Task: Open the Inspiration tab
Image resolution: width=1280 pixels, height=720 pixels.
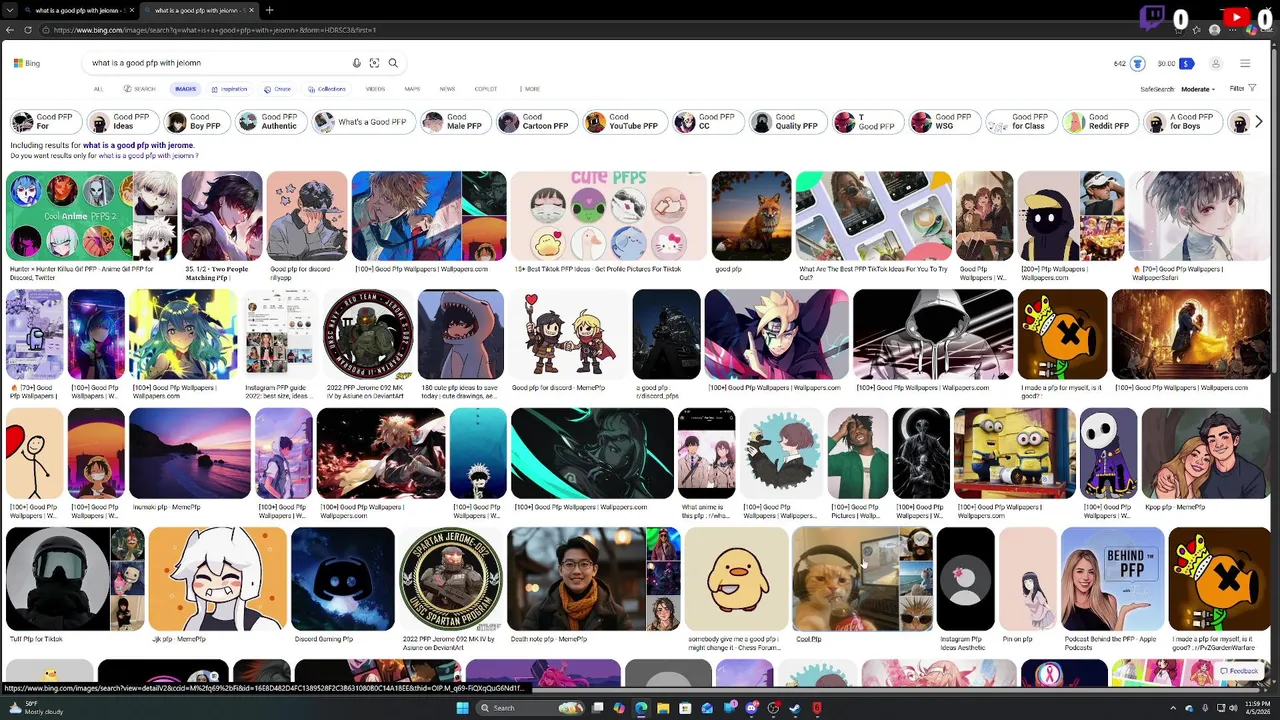Action: pyautogui.click(x=229, y=89)
